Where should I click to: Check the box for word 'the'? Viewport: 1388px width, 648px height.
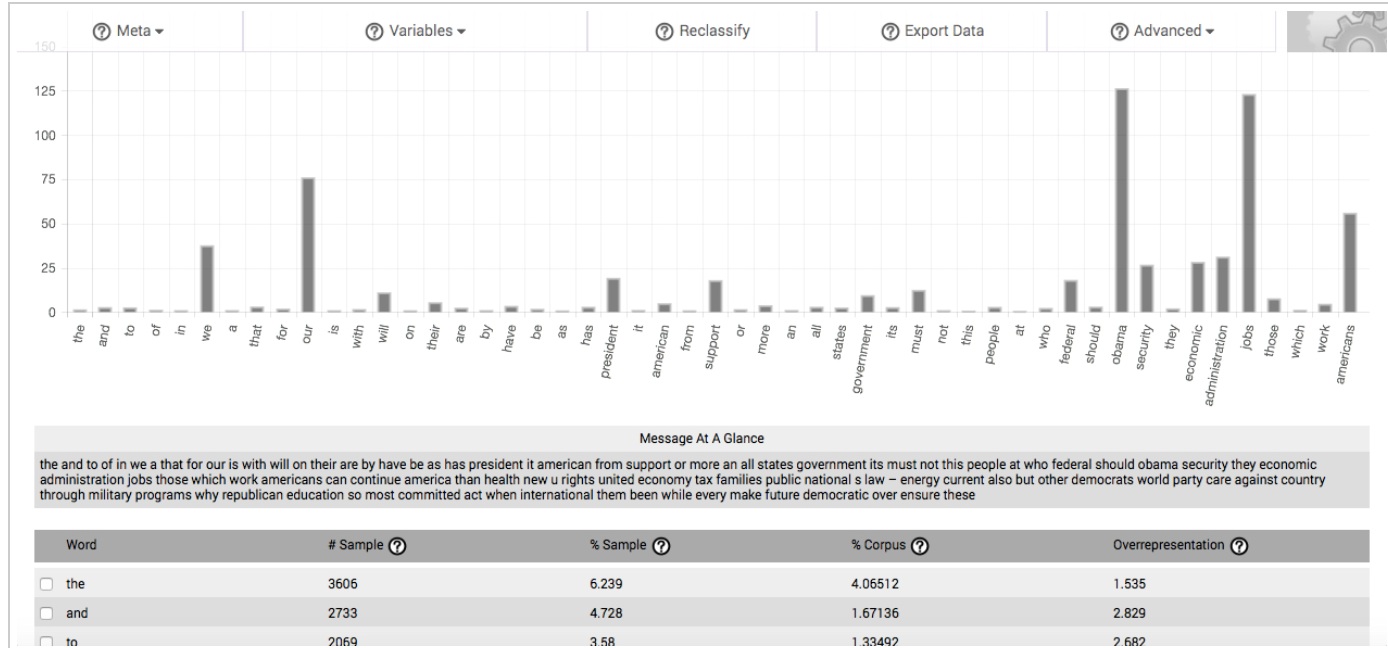pos(47,583)
